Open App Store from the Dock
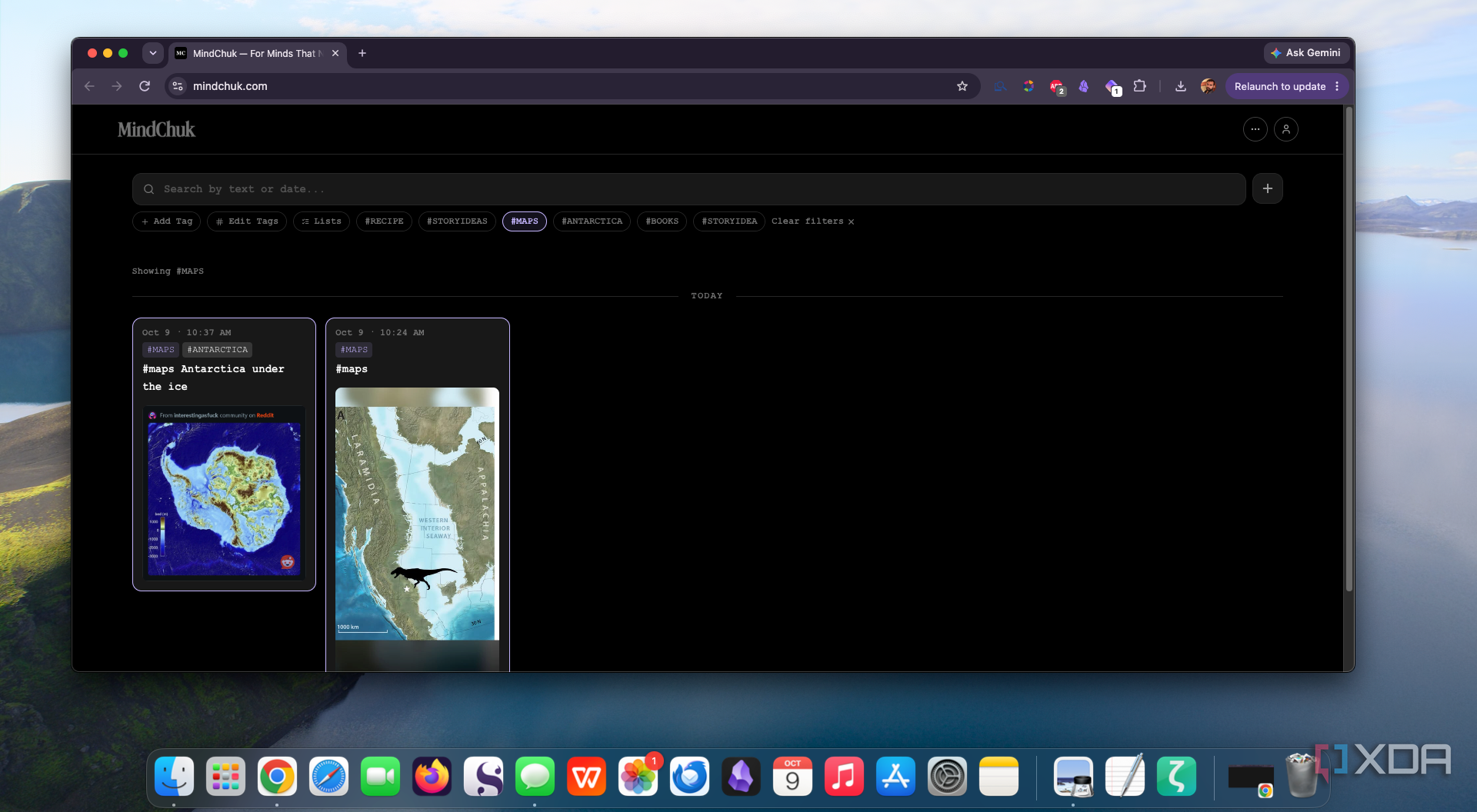The height and width of the screenshot is (812, 1477). [895, 777]
